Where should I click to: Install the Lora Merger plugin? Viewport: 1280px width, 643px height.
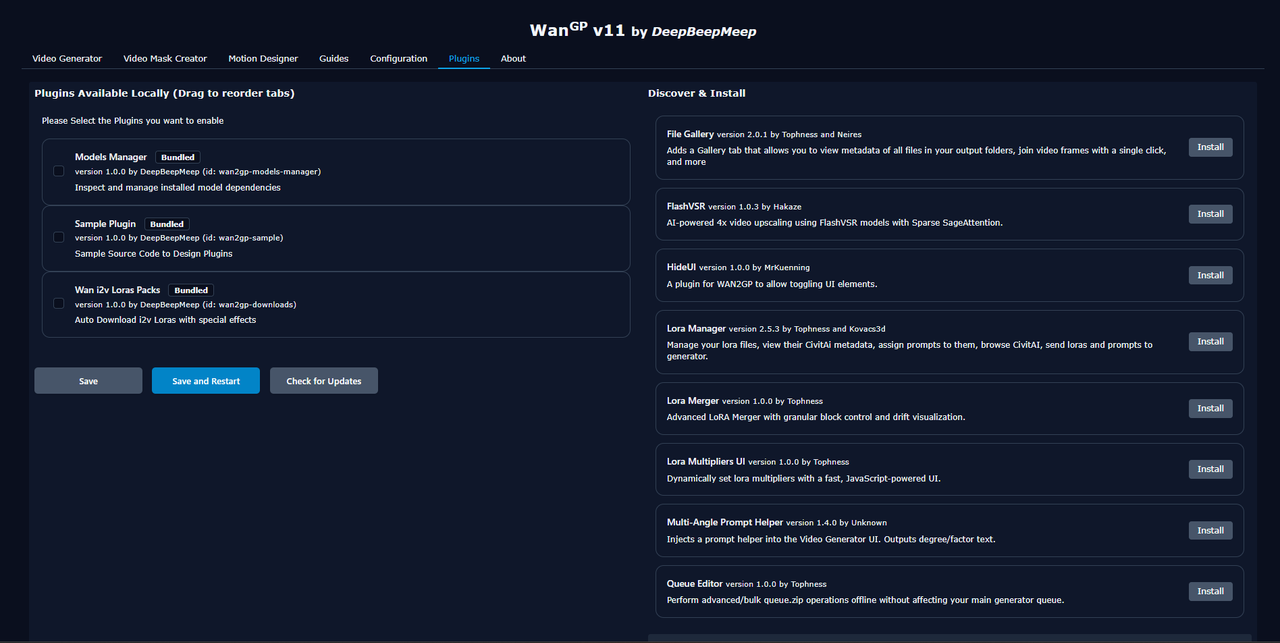tap(1210, 408)
